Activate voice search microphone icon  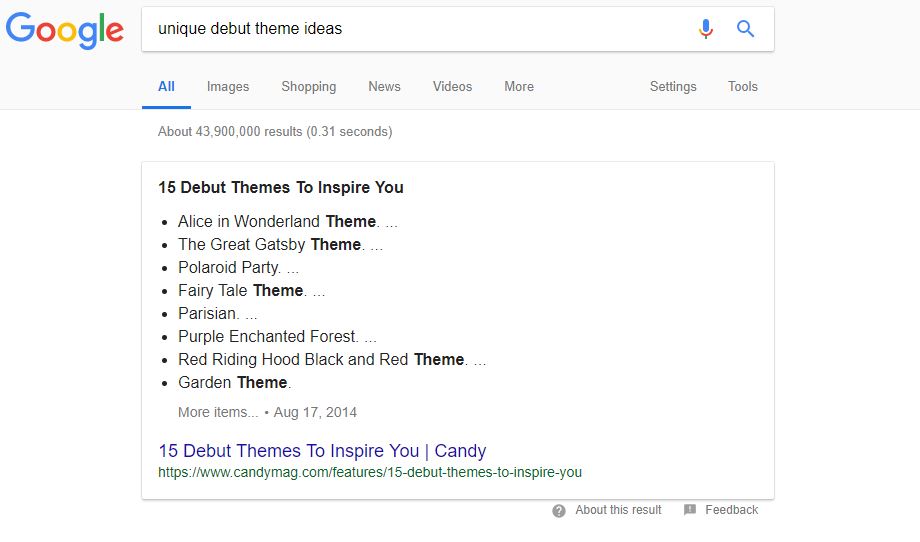[x=706, y=29]
